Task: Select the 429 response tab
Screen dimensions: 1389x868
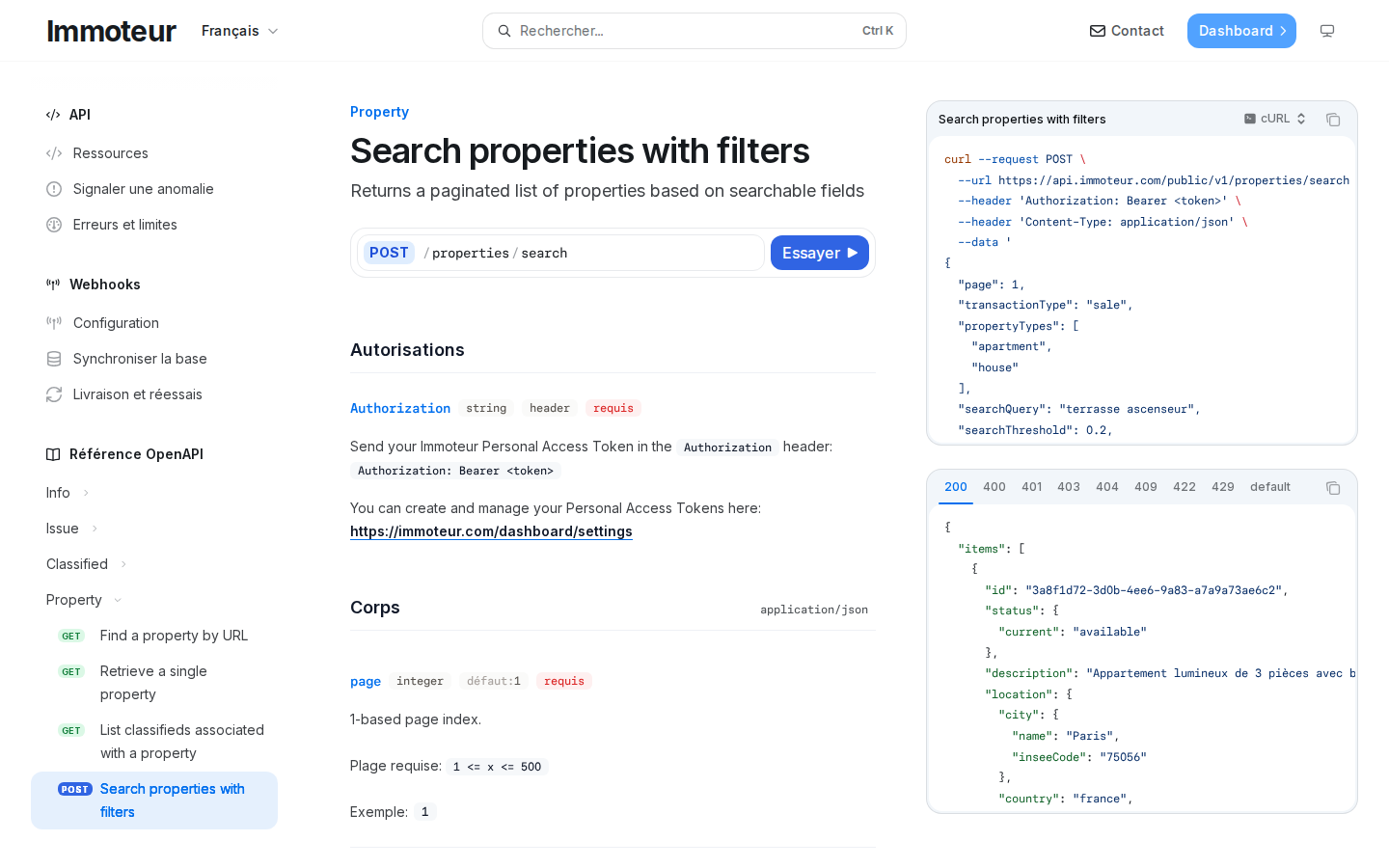Action: [x=1223, y=487]
